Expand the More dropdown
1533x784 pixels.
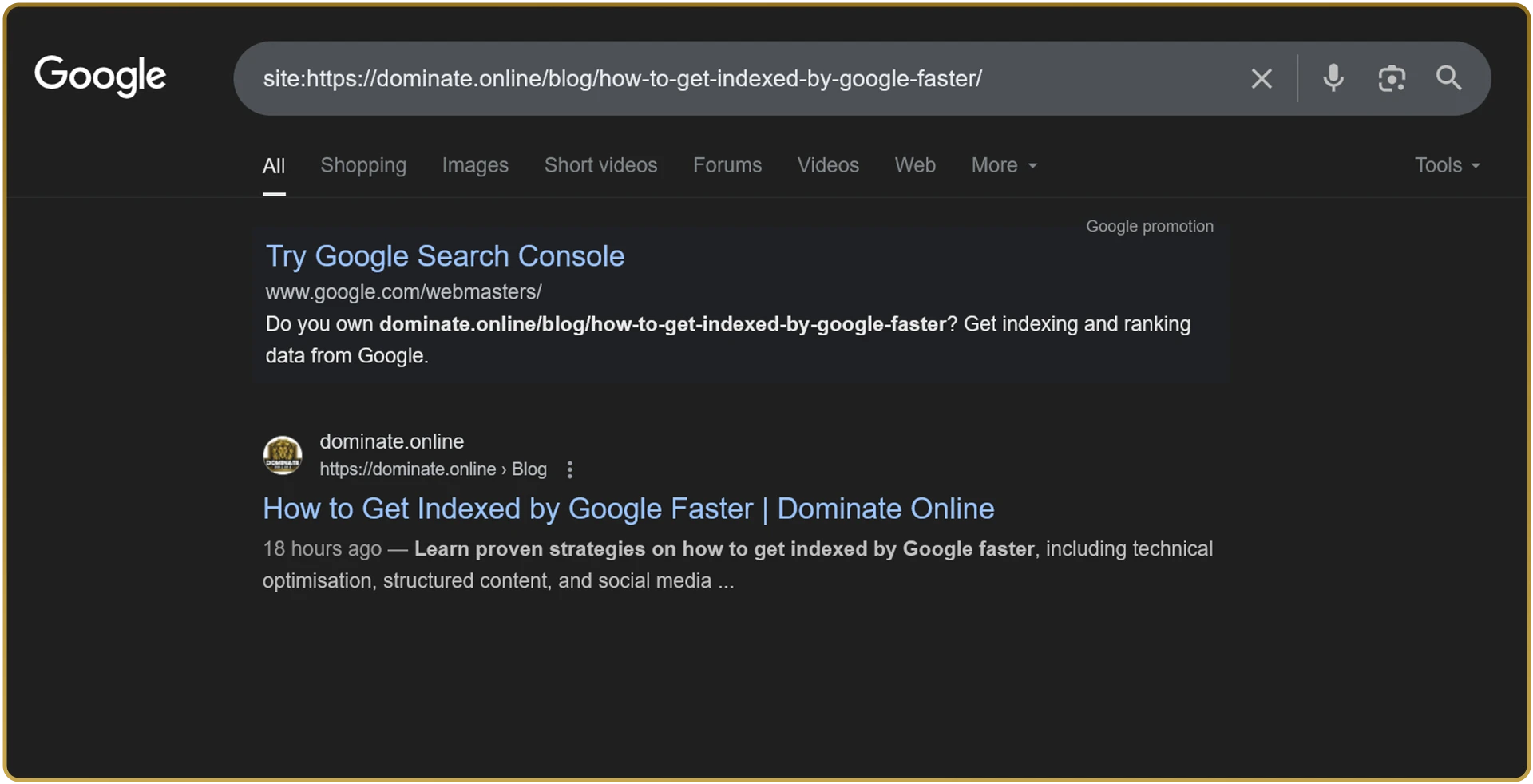pos(1004,165)
